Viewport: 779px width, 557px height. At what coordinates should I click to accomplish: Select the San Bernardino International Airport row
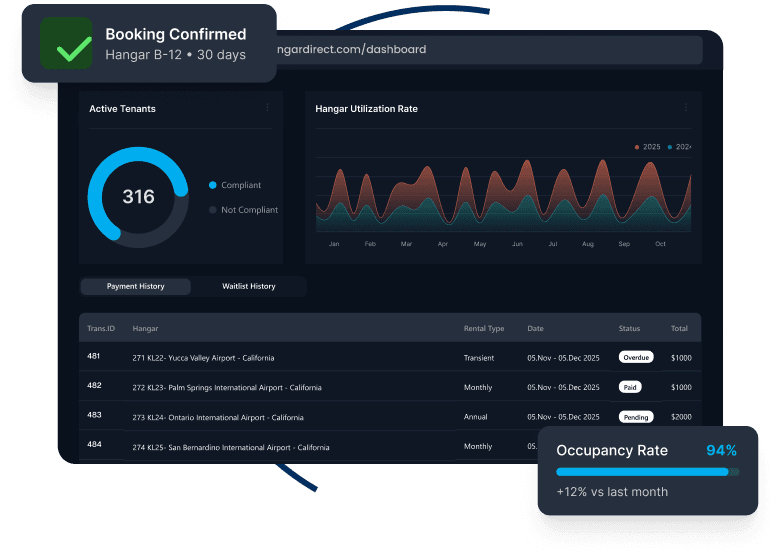[308, 446]
